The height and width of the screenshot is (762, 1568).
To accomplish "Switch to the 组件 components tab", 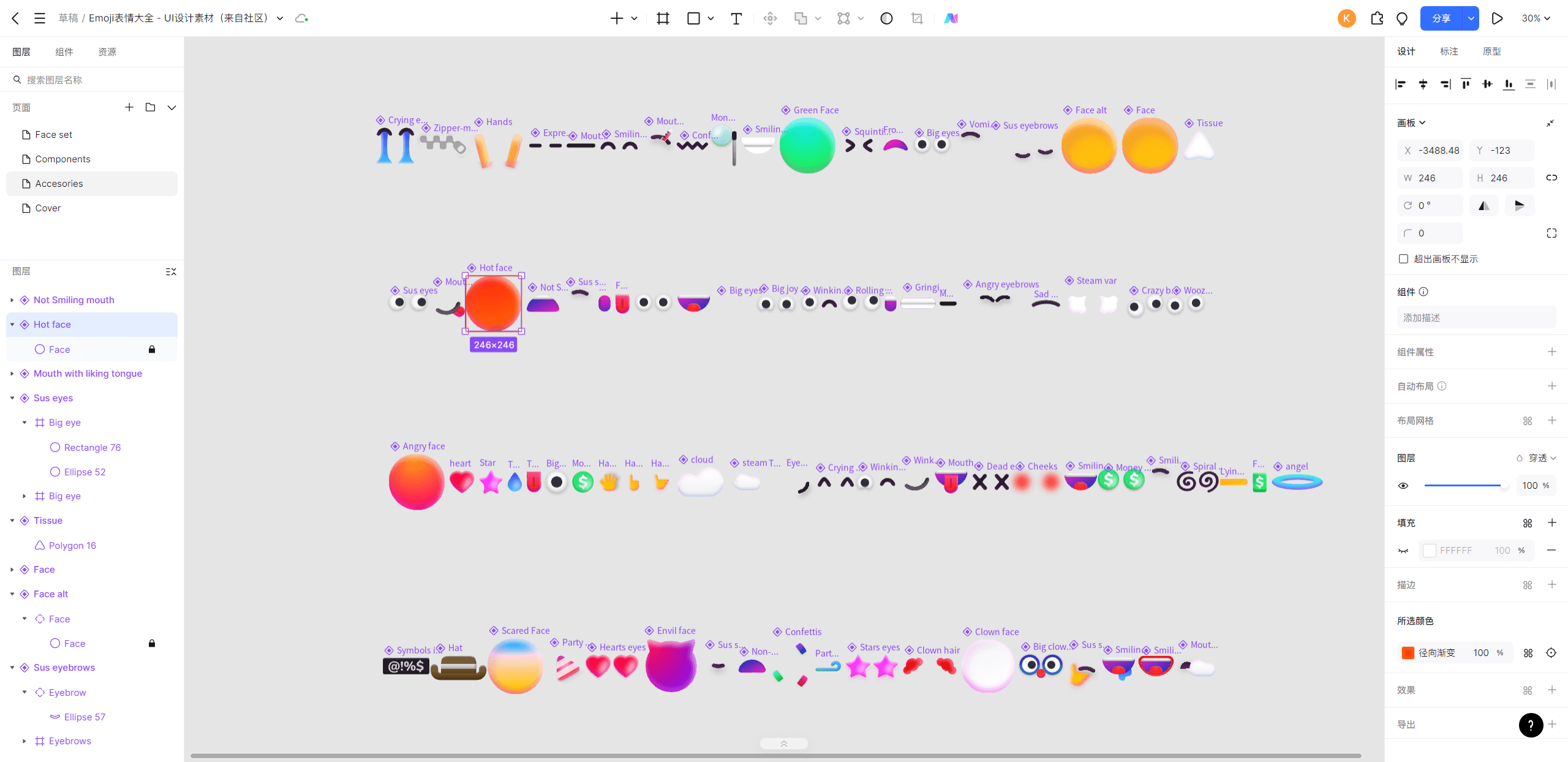I will [64, 52].
